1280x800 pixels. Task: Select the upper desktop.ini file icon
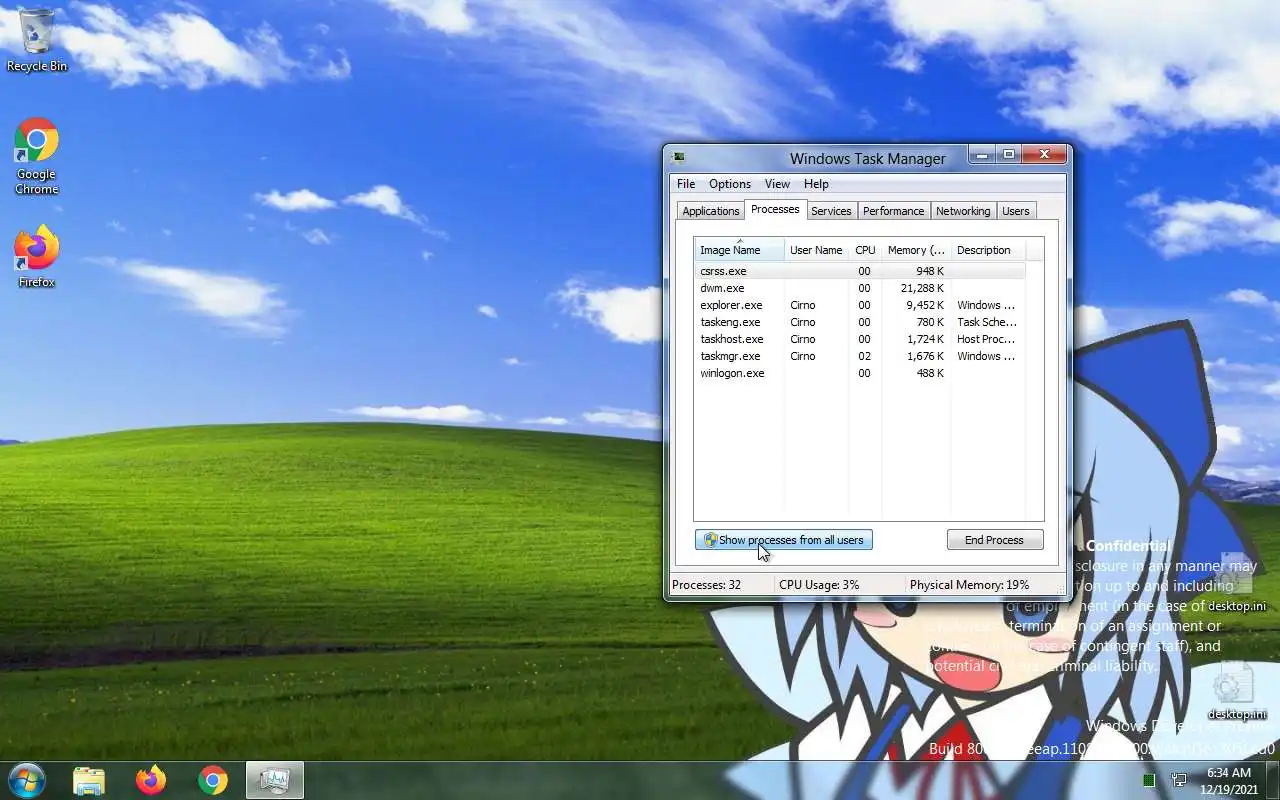tap(1237, 582)
